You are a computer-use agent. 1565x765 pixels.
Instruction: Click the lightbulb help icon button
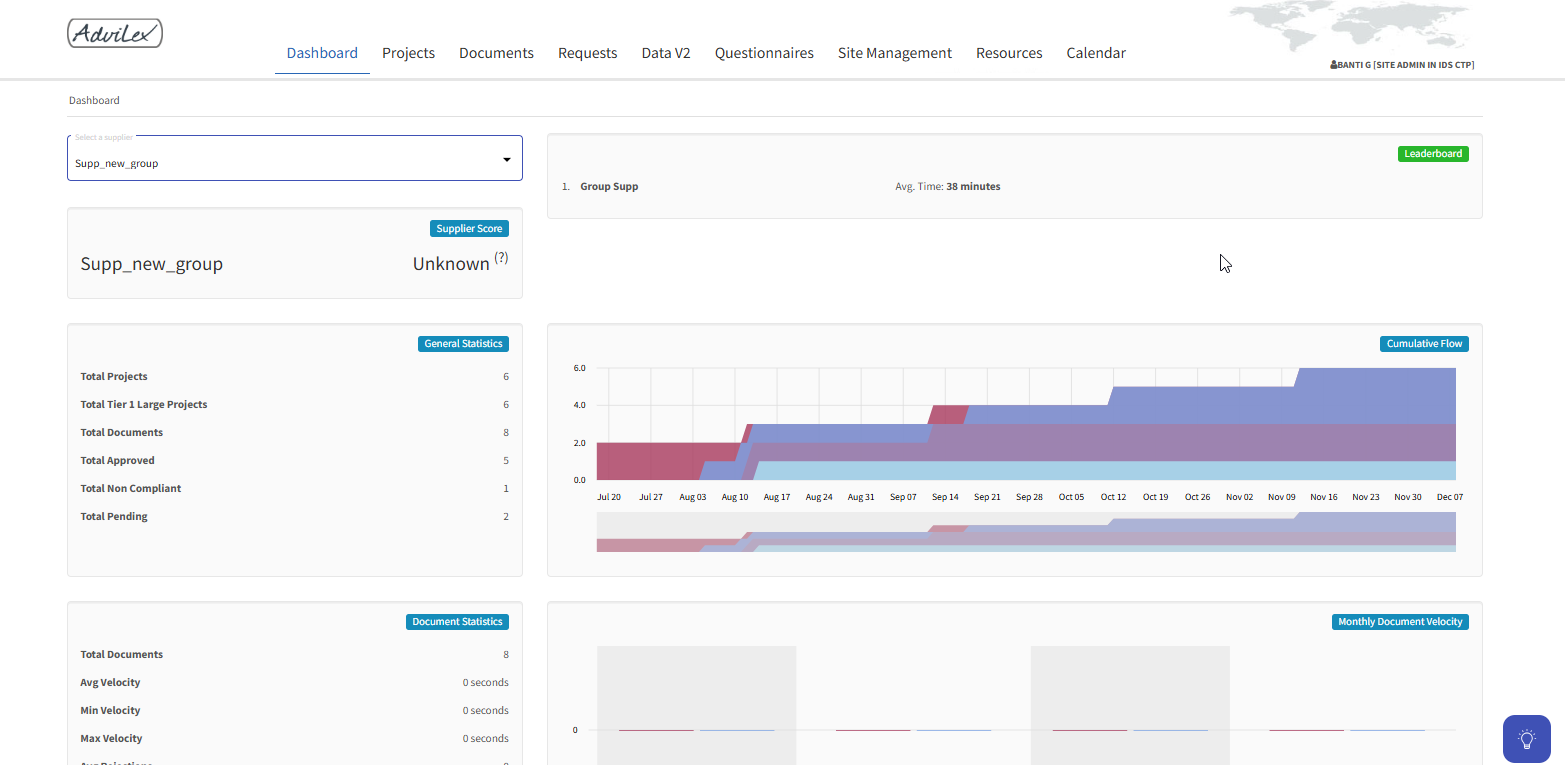[x=1526, y=739]
